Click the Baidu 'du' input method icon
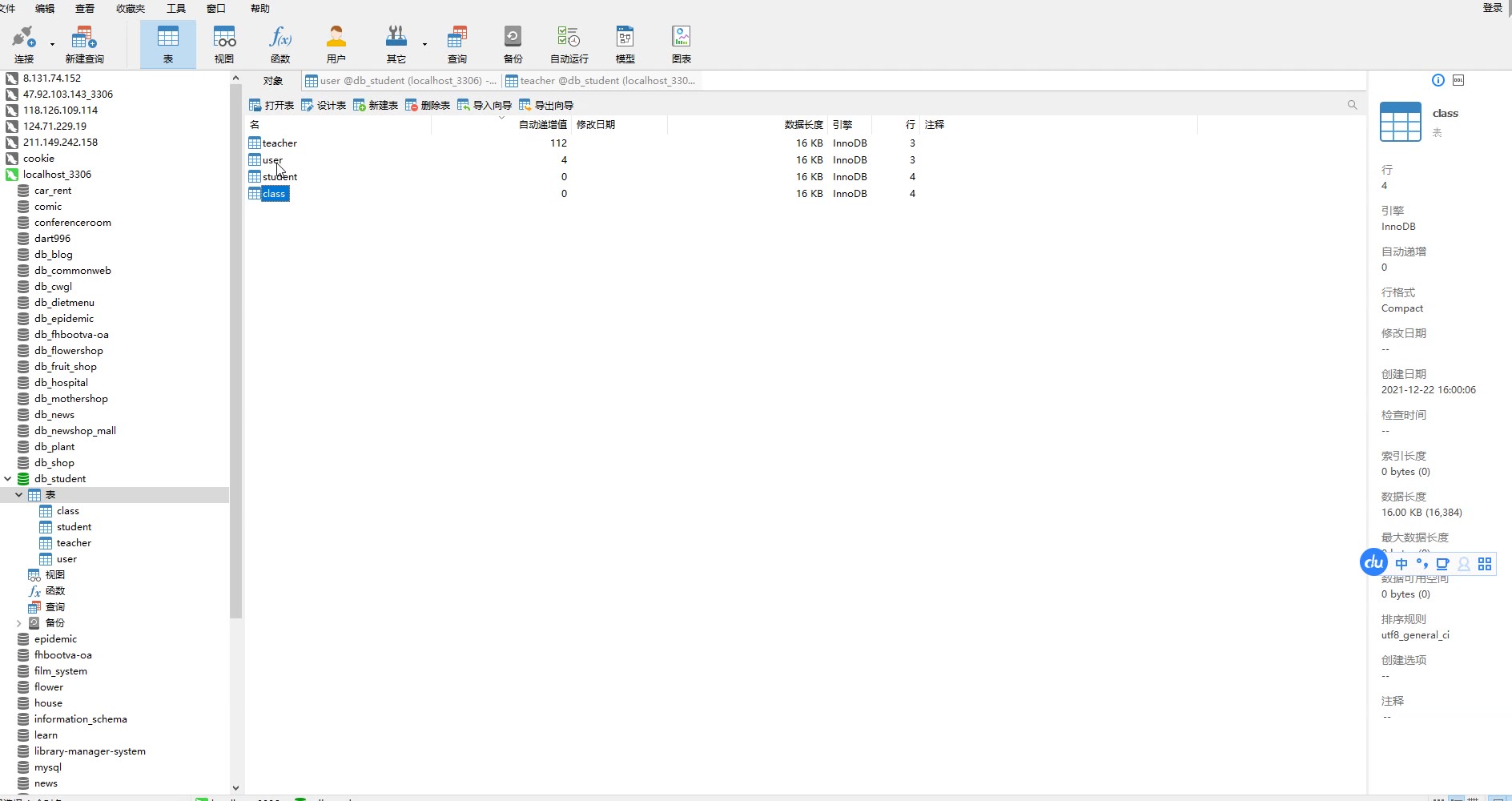The height and width of the screenshot is (801, 1512). click(x=1374, y=562)
